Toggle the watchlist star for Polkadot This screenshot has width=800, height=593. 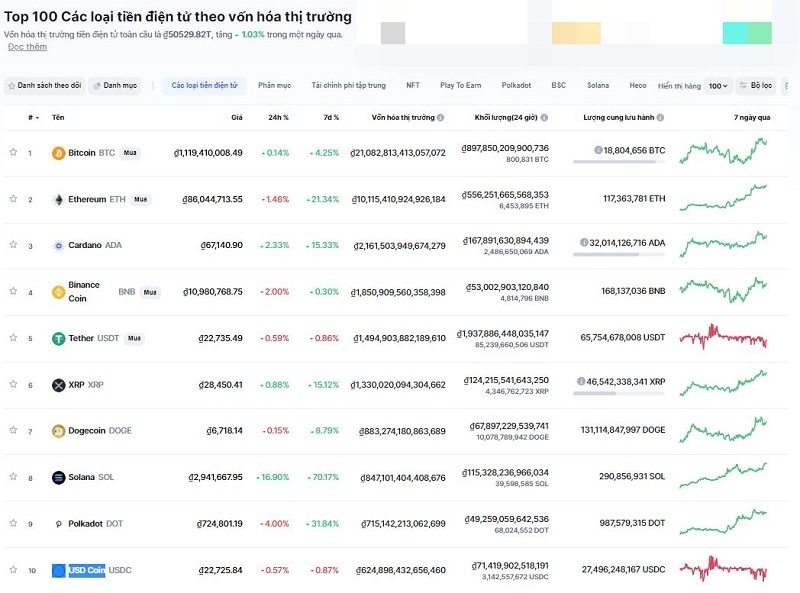14,521
